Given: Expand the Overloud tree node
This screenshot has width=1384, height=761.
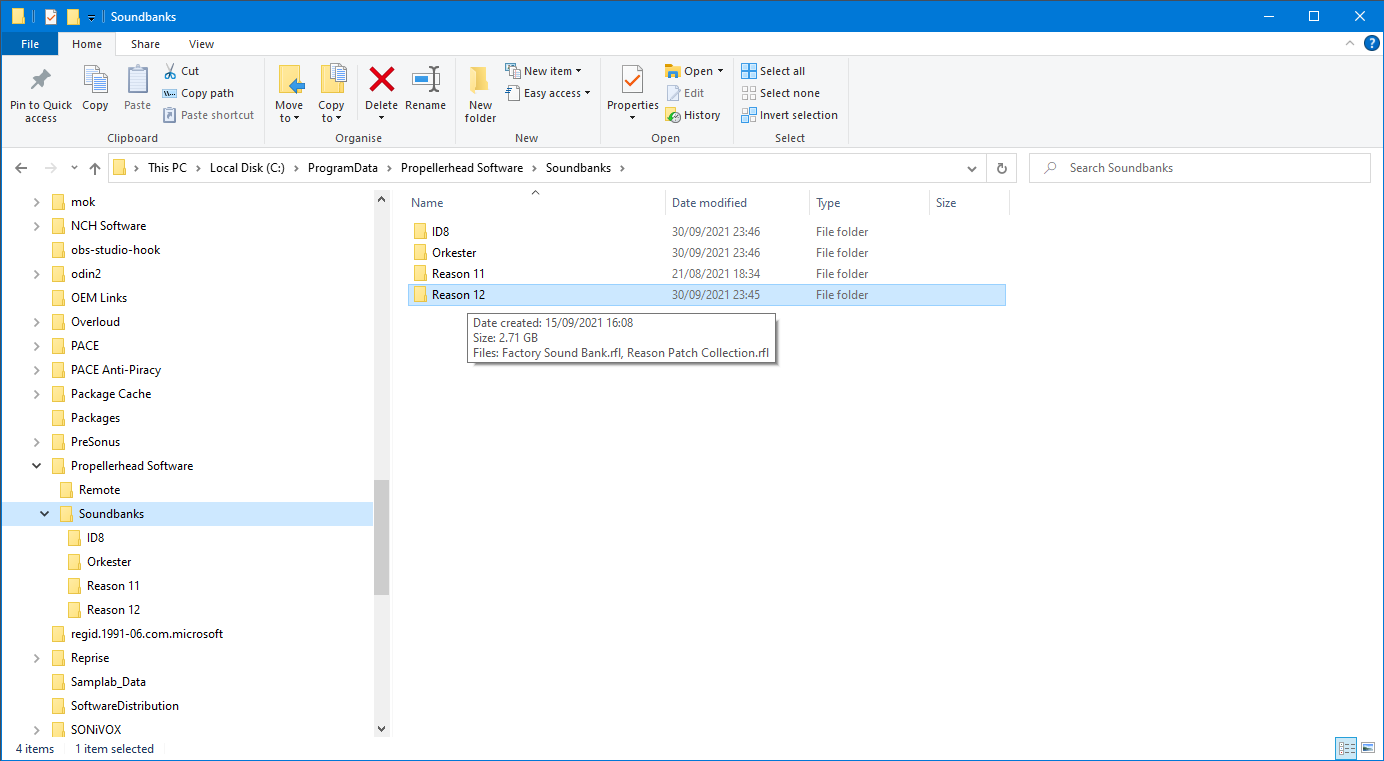Looking at the screenshot, I should pos(37,322).
